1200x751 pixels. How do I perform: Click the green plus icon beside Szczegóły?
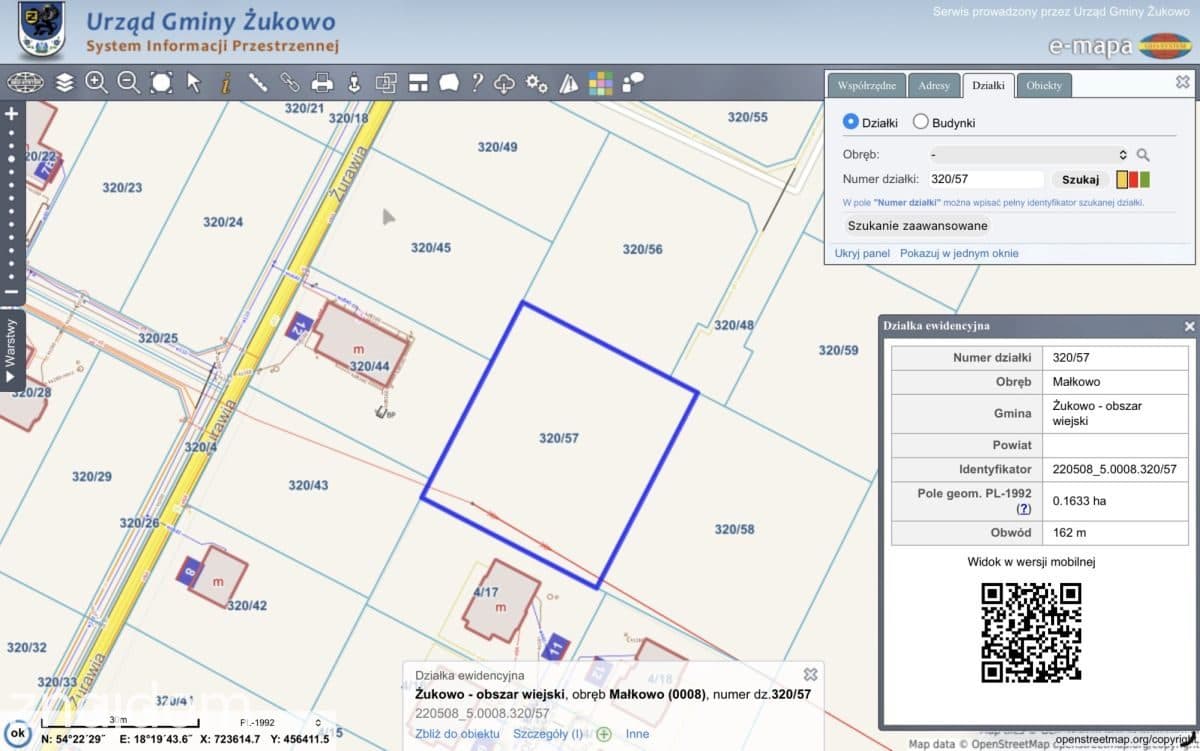click(x=604, y=734)
